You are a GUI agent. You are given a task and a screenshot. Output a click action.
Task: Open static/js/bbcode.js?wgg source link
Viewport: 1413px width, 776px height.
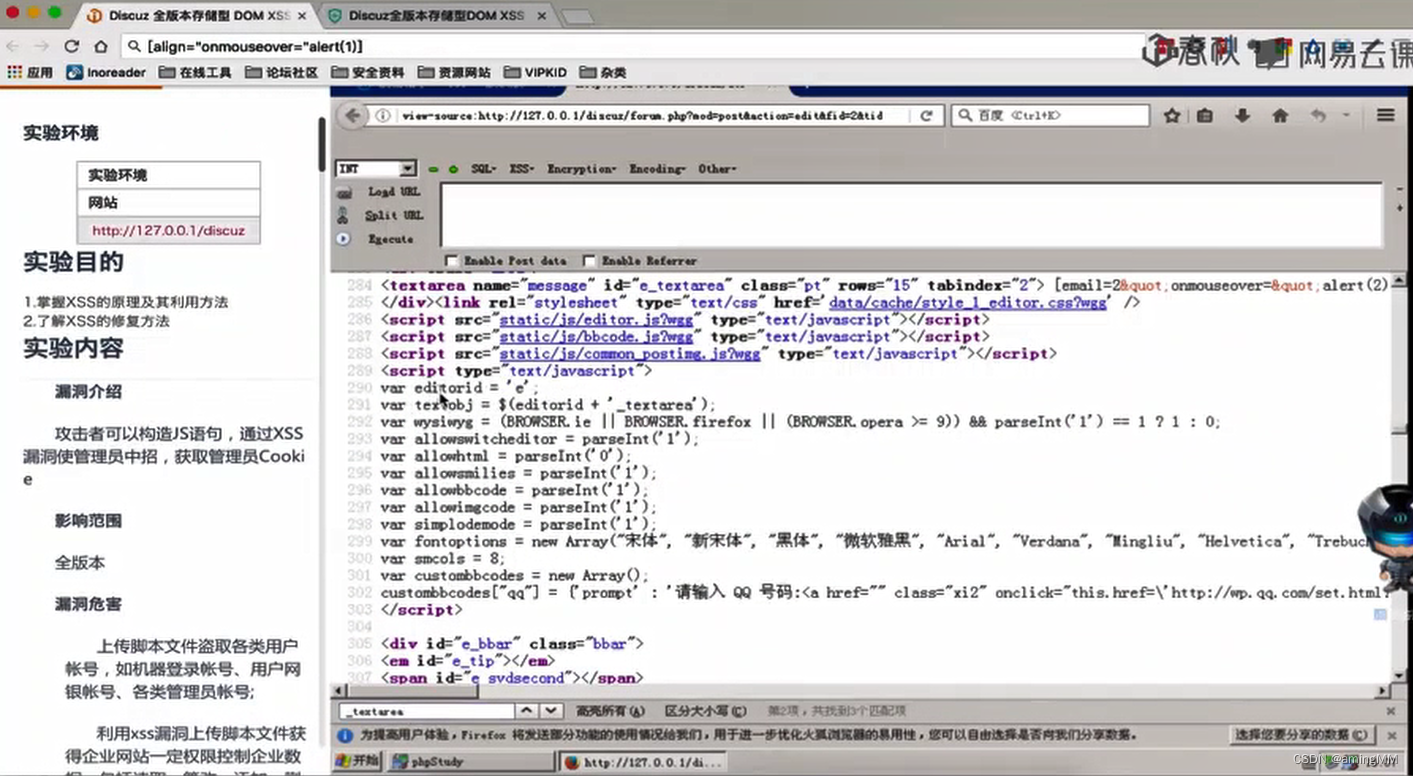597,337
